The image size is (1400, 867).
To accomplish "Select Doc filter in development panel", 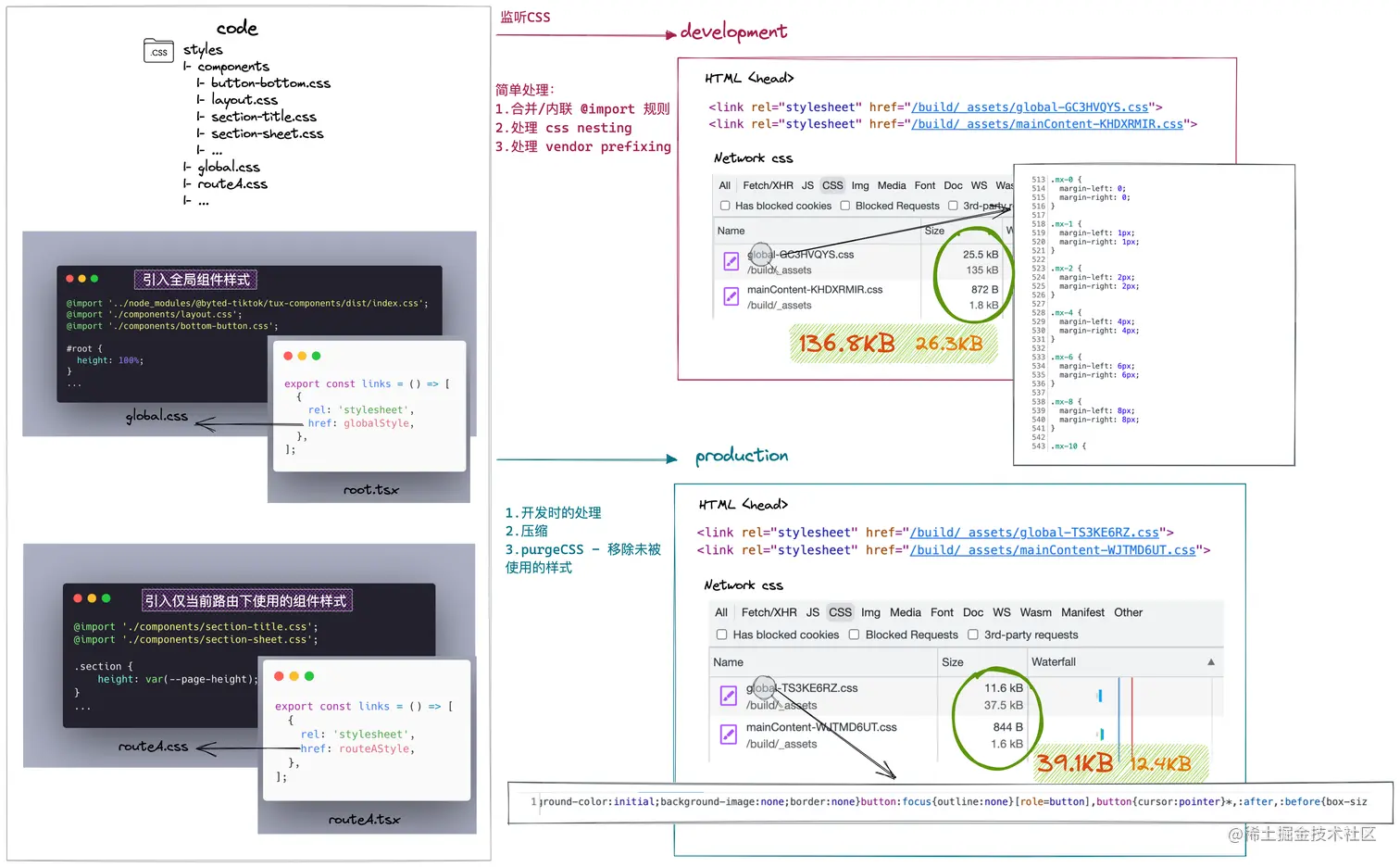I will coord(954,185).
